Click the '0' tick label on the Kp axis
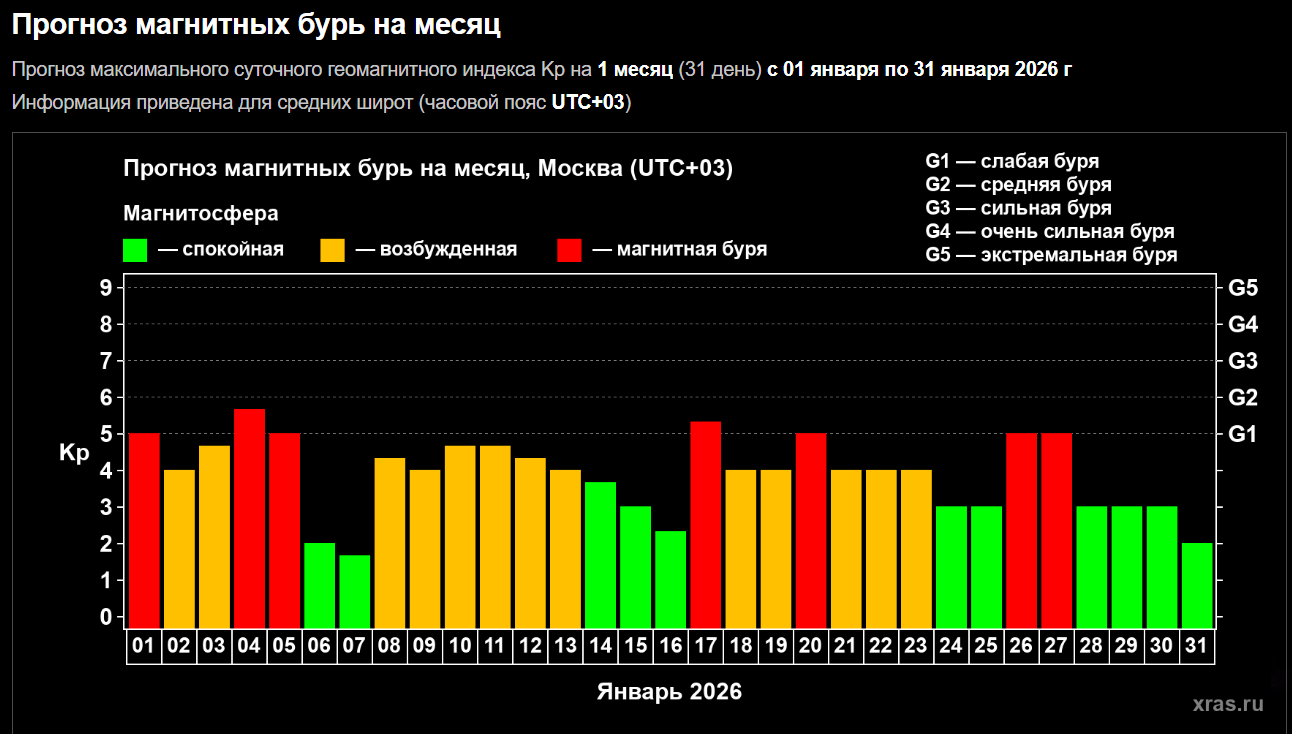 (x=106, y=618)
